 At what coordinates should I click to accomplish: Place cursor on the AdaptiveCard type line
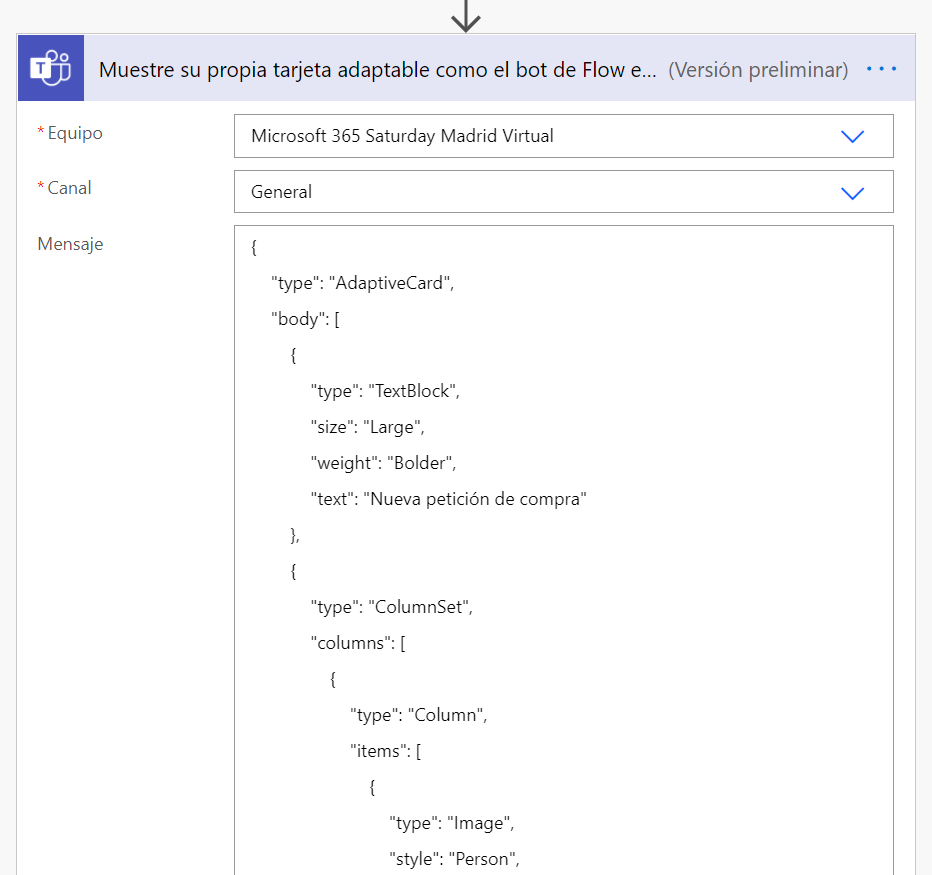[x=362, y=283]
